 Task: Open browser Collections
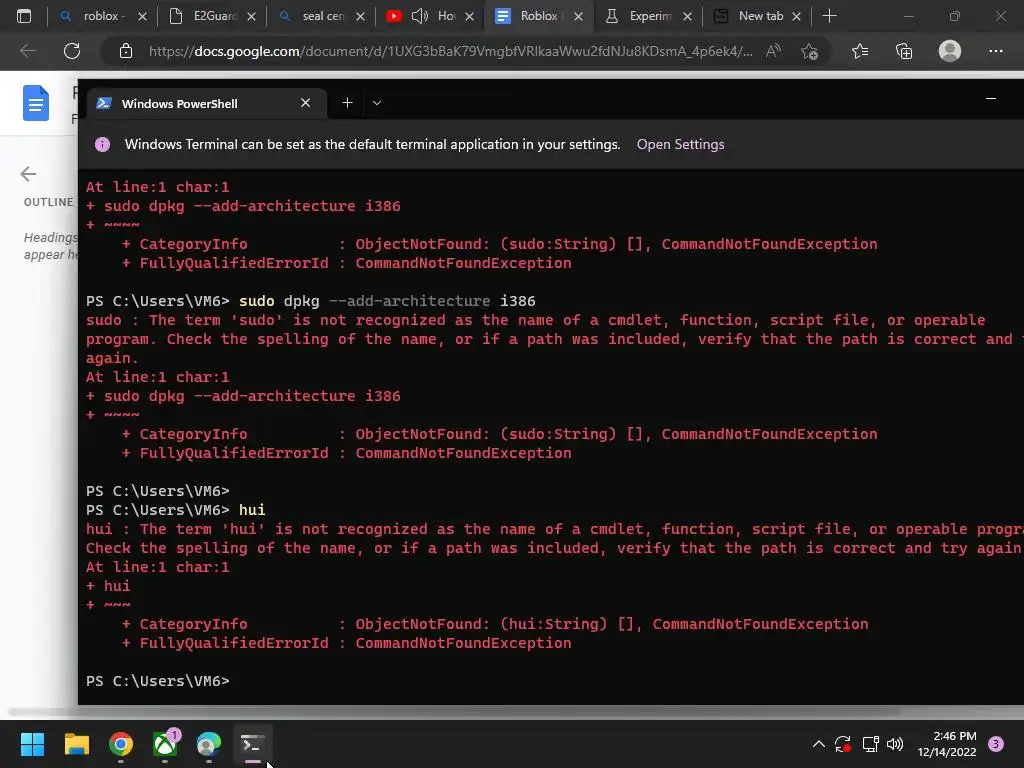click(x=904, y=51)
